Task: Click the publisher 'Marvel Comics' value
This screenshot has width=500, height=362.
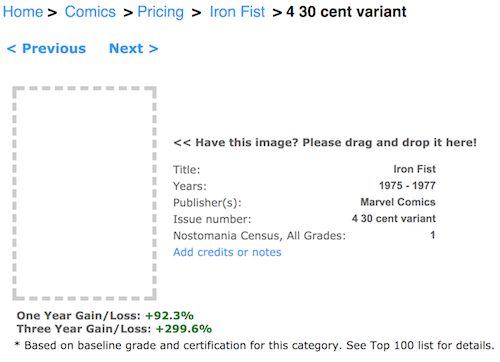Action: [398, 202]
